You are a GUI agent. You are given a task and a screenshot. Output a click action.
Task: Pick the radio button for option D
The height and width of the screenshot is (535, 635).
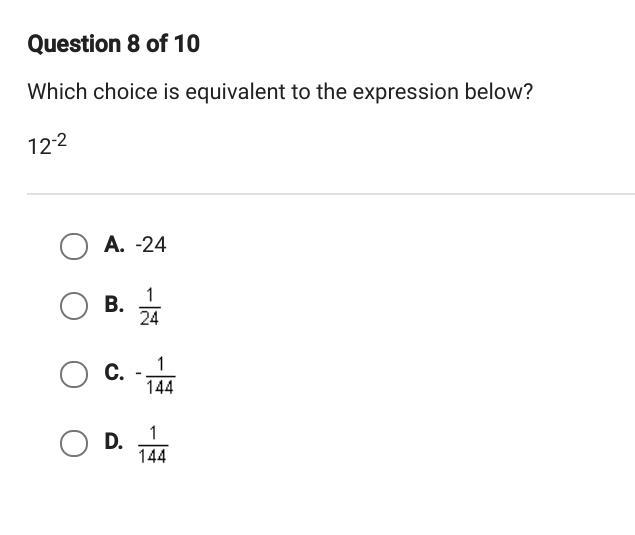click(x=73, y=442)
